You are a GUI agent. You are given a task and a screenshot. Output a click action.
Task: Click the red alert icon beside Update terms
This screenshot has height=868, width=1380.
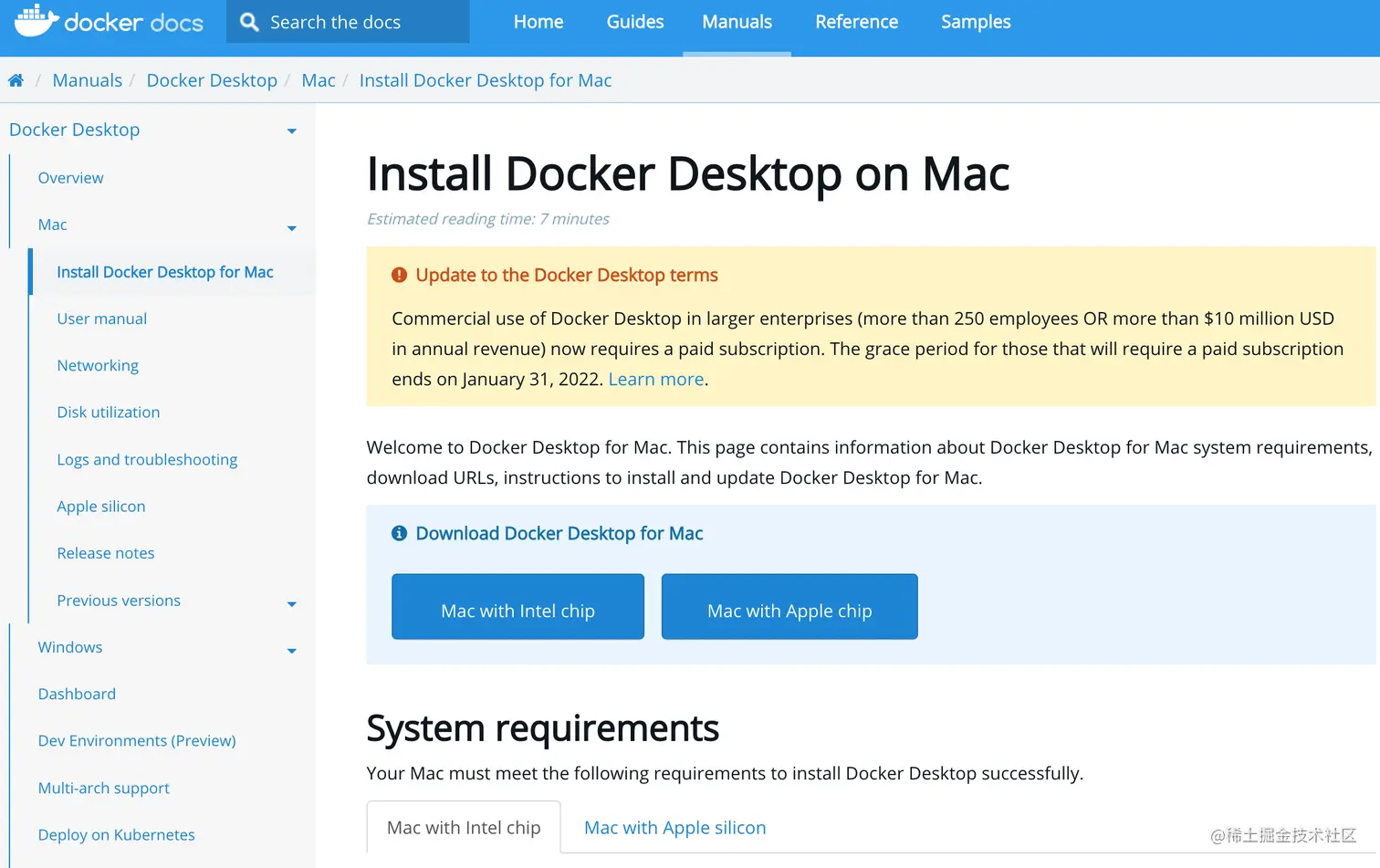click(x=399, y=275)
